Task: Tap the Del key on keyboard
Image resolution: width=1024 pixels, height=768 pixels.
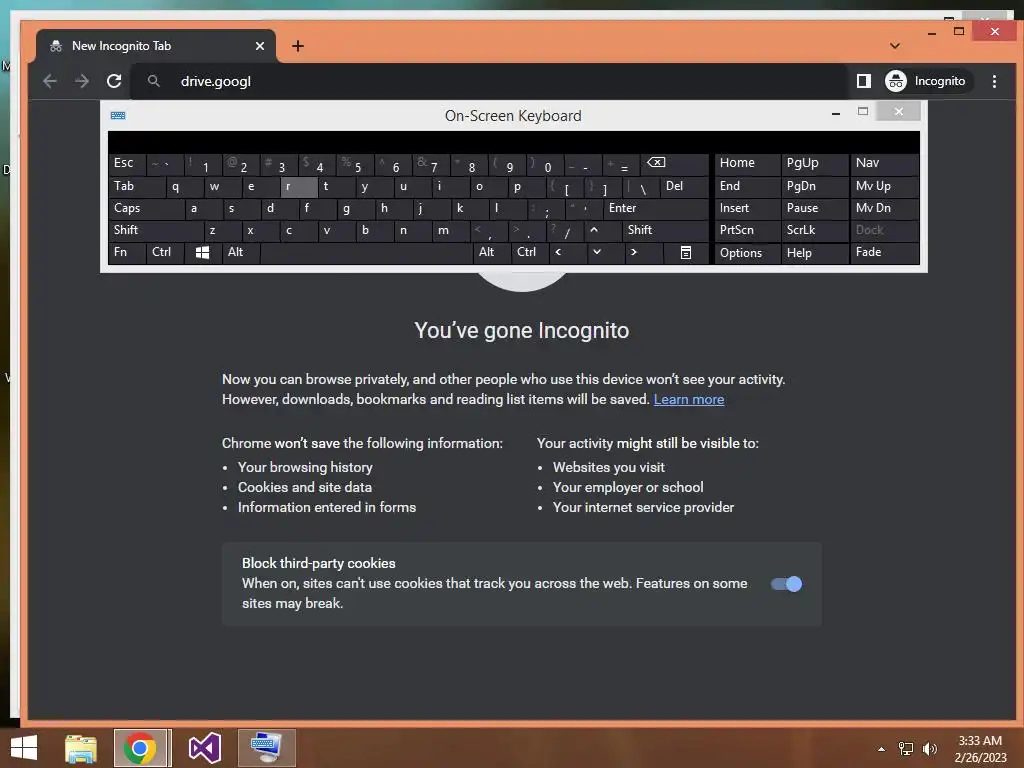Action: point(684,187)
